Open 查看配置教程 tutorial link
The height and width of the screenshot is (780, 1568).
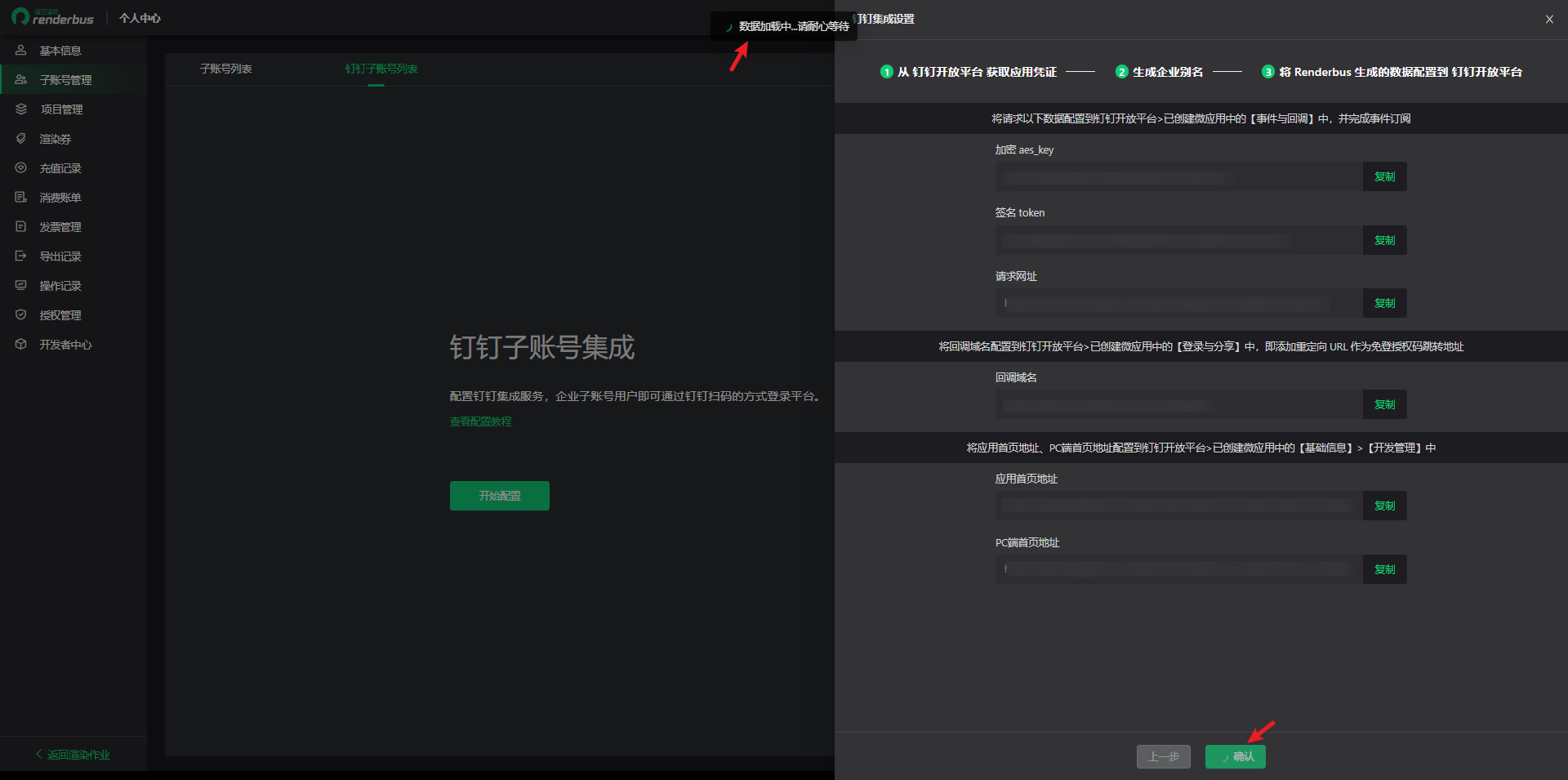481,421
